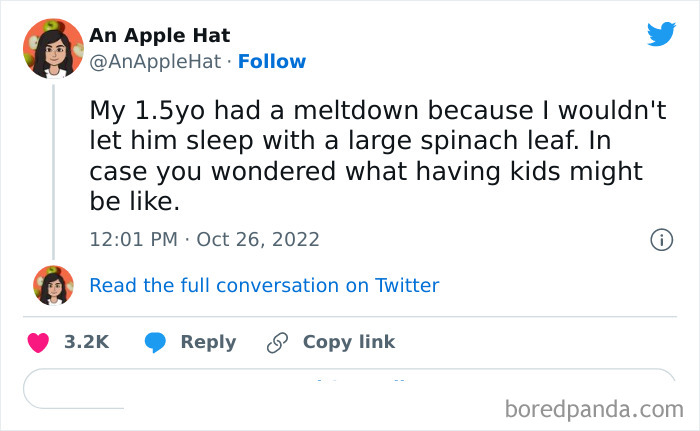Screen dimensions: 700x431
Task: Click the small avatar beside conversation link
Action: [53, 285]
